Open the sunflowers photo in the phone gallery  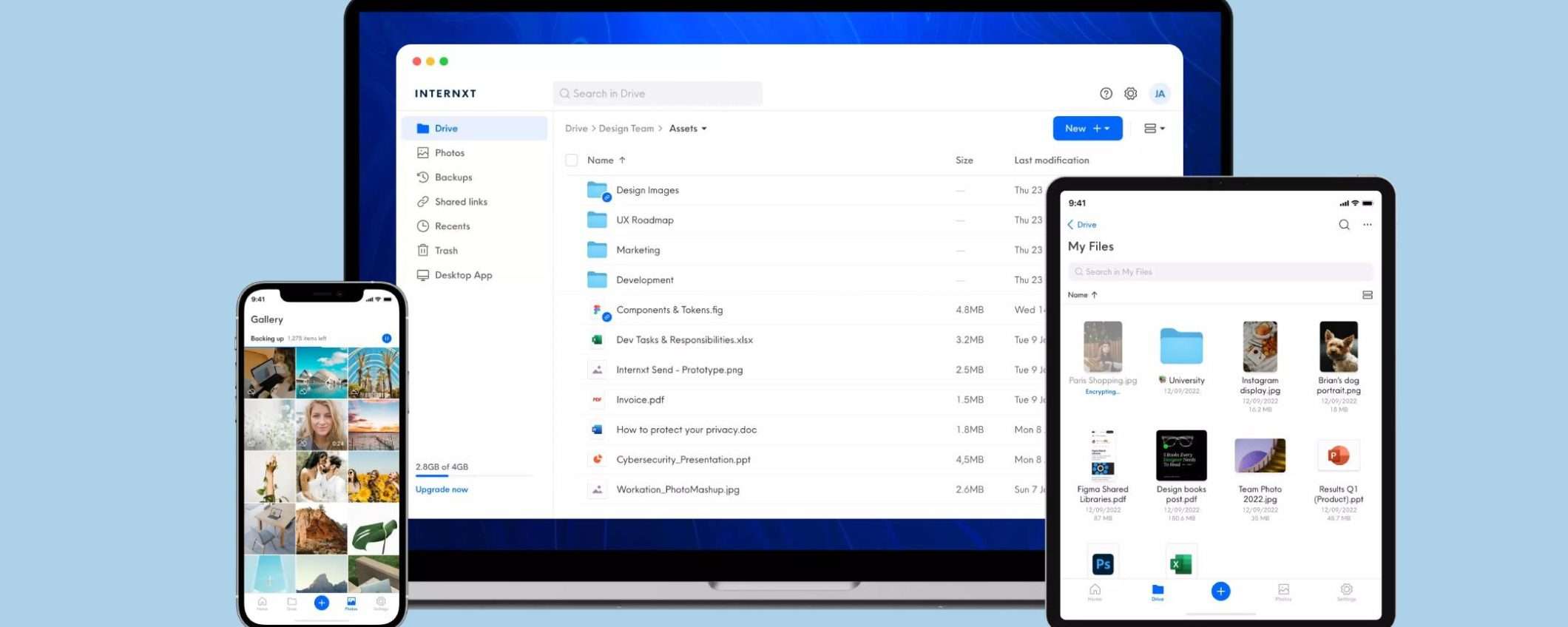coord(374,477)
